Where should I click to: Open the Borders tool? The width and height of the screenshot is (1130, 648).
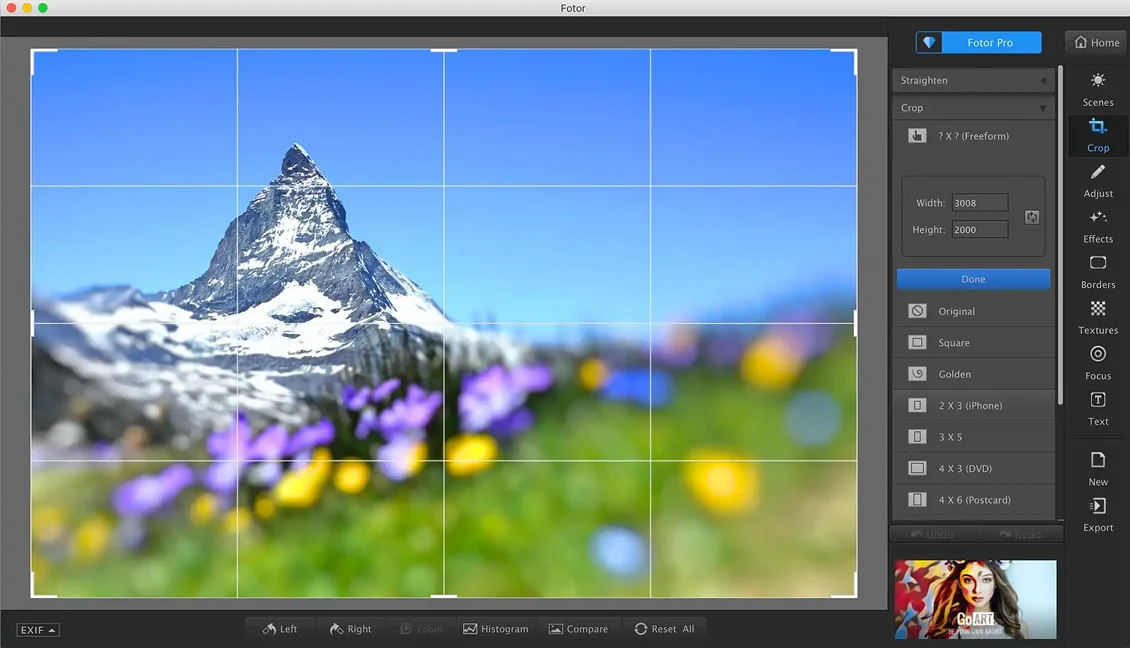pyautogui.click(x=1098, y=272)
